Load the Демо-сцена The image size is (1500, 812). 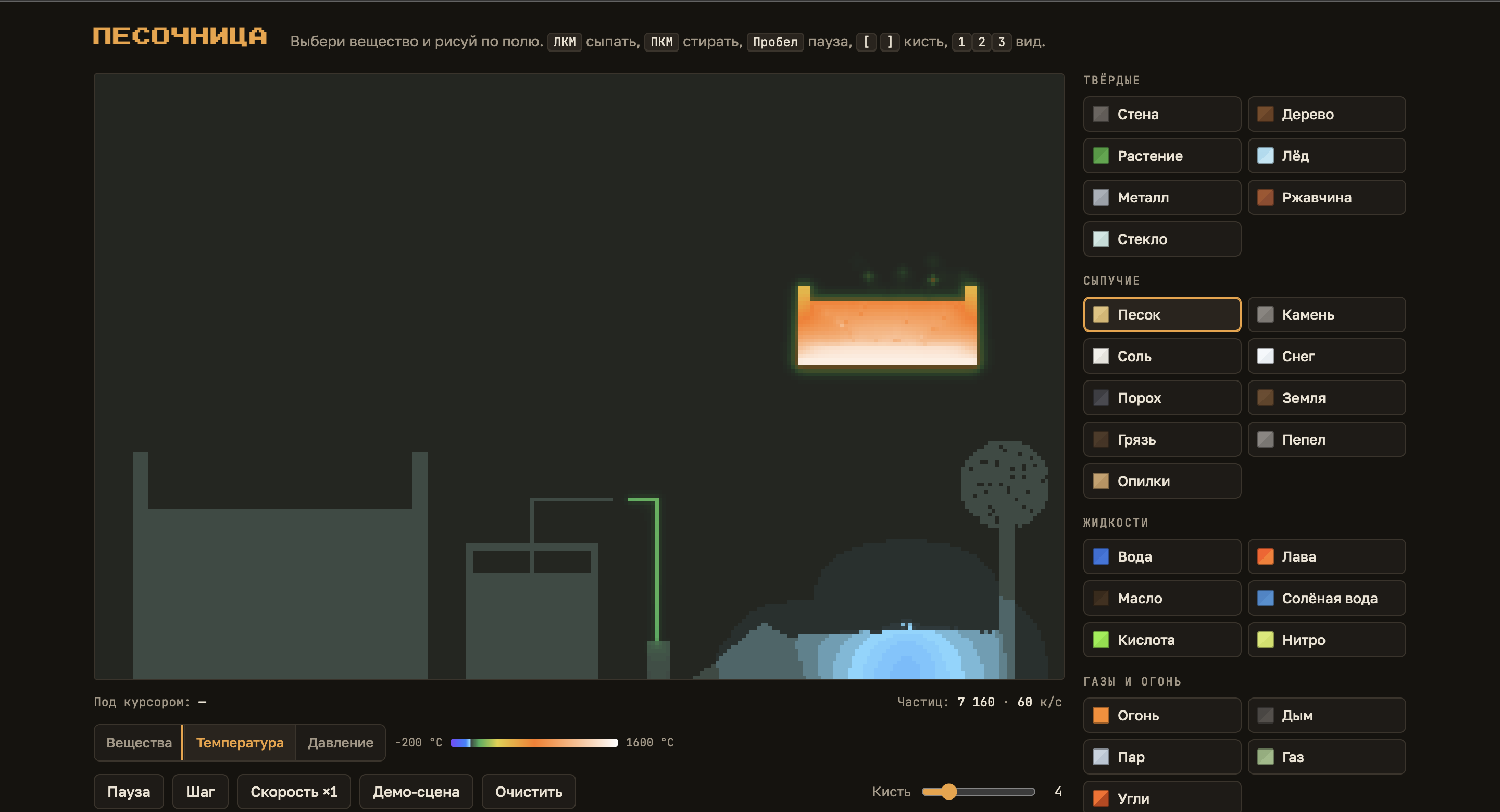416,792
